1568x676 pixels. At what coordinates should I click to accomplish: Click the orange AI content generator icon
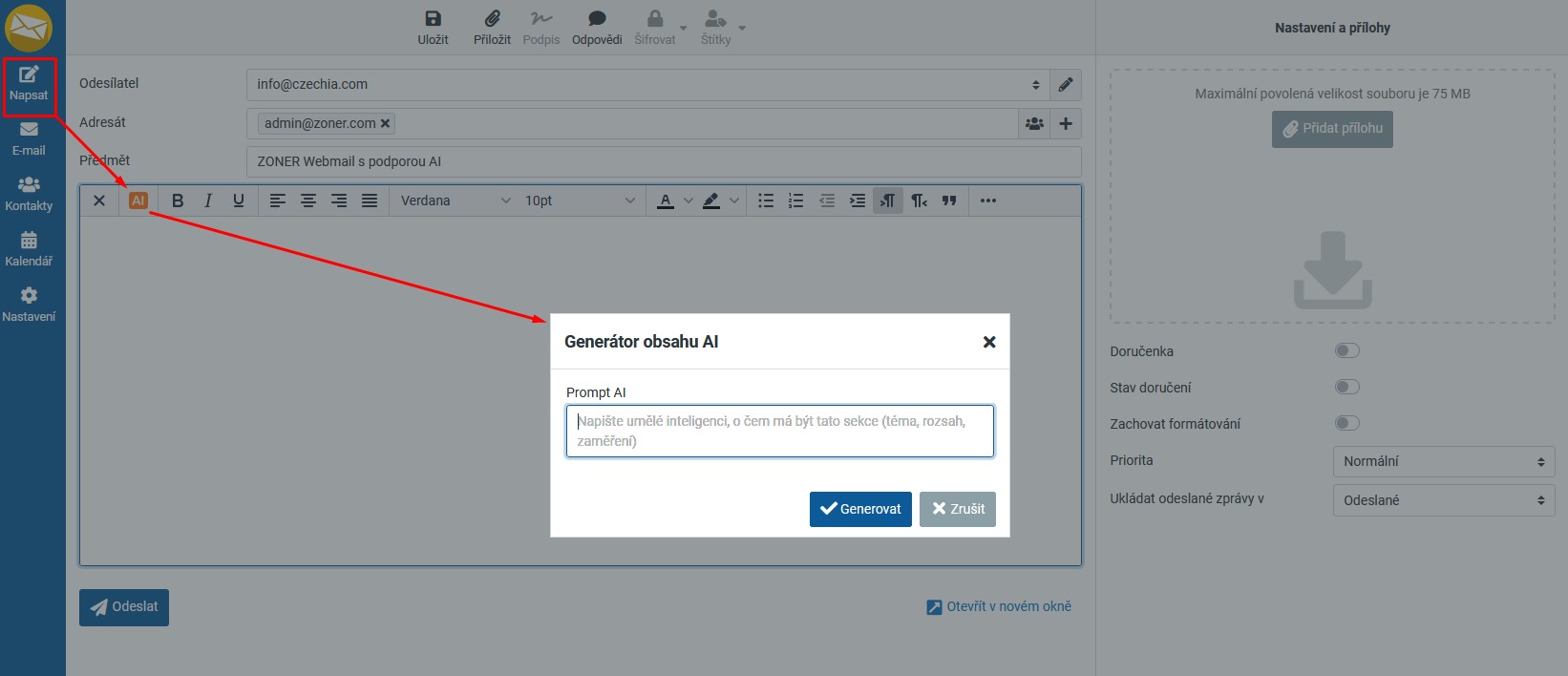[x=138, y=201]
